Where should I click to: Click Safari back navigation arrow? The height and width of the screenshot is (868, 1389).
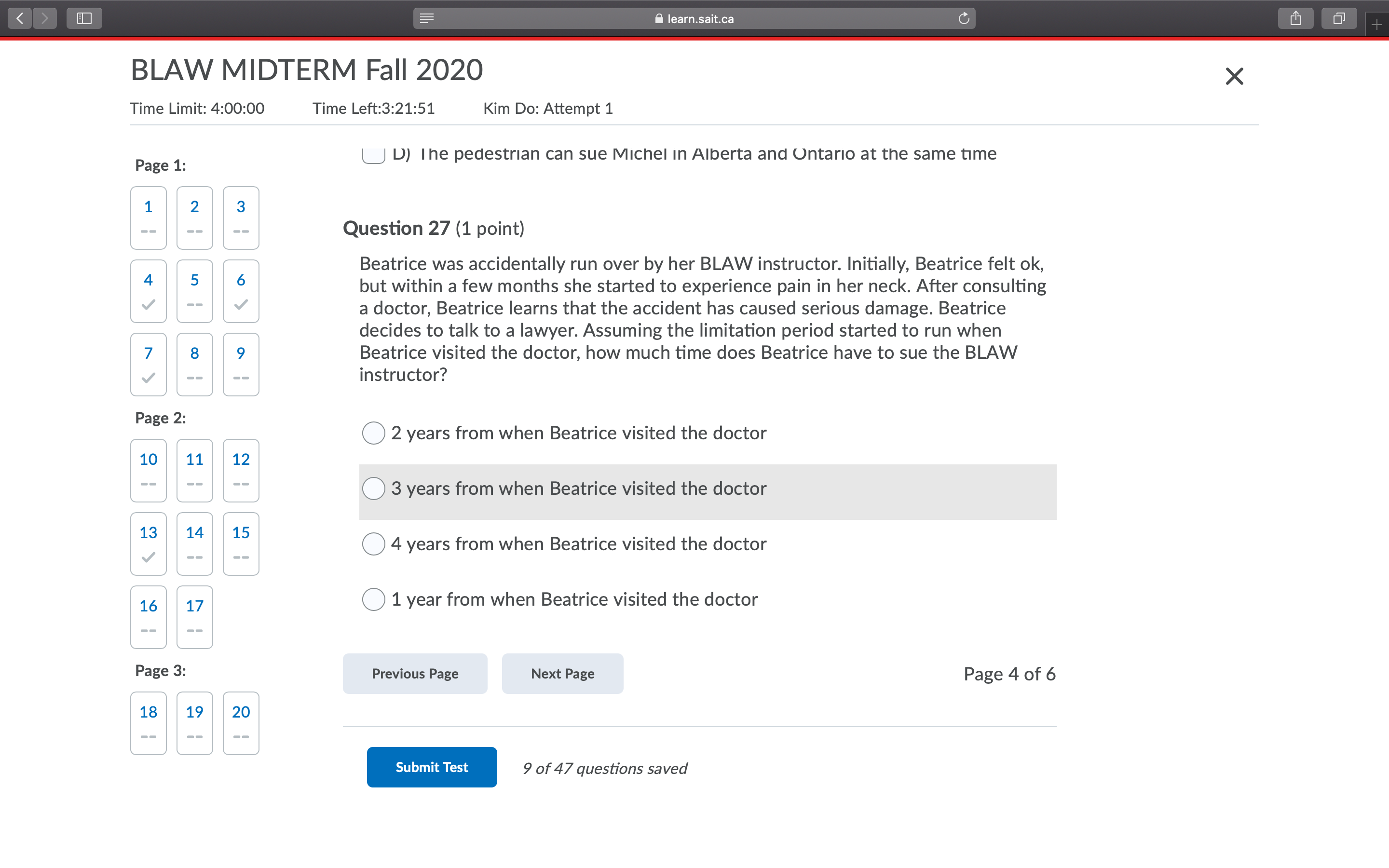(x=20, y=18)
